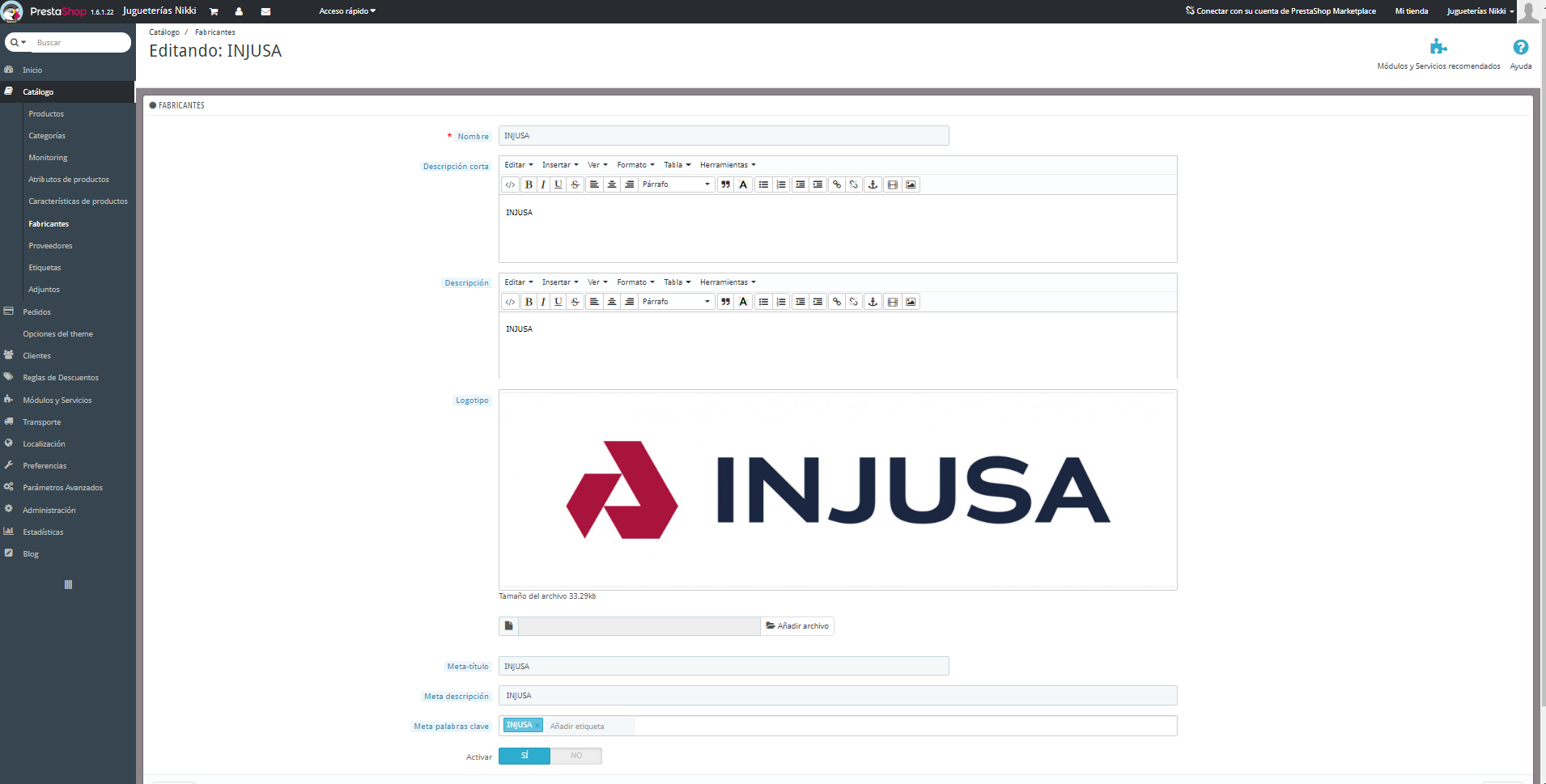1546x784 pixels.
Task: Open Jugueterías Nikki user dropdown at top right
Action: click(x=1480, y=11)
